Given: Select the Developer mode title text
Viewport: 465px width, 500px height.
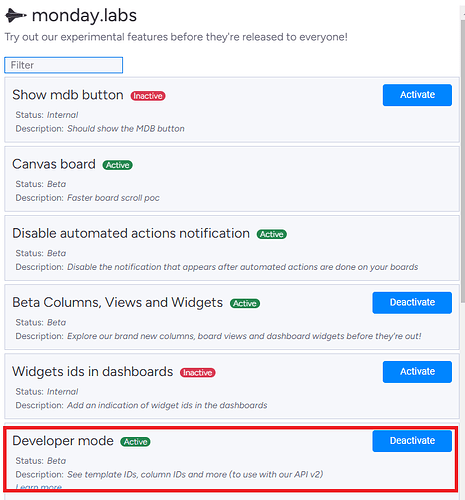Looking at the screenshot, I should pos(63,441).
